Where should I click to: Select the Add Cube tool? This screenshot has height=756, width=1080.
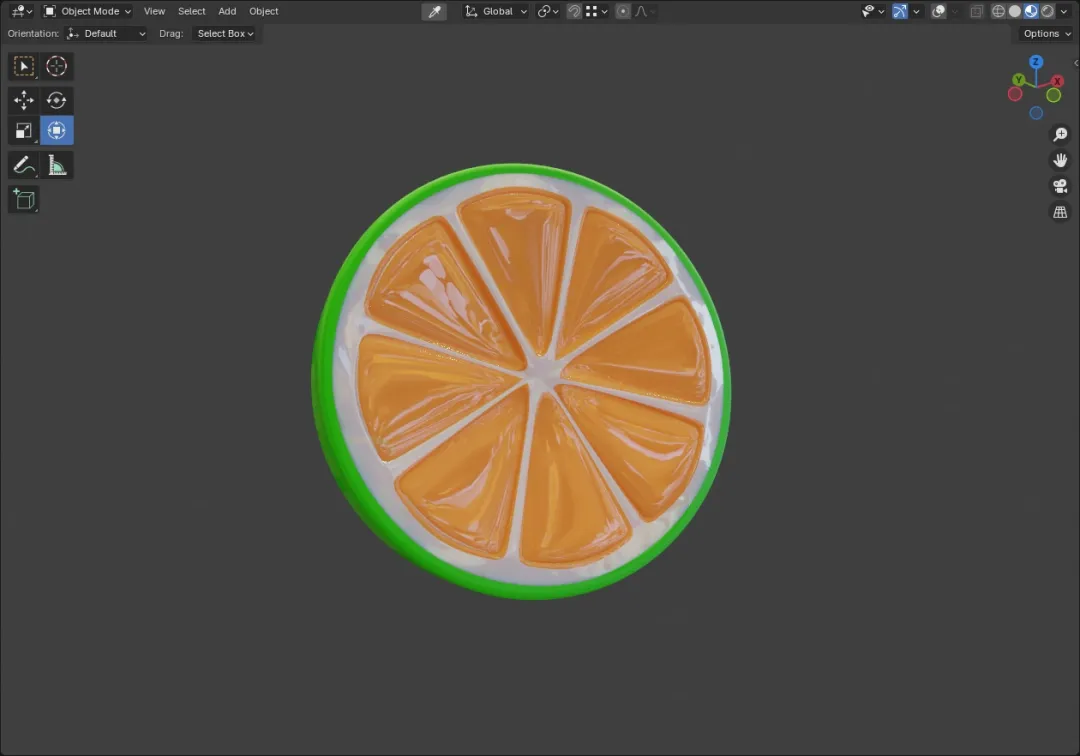[x=23, y=200]
